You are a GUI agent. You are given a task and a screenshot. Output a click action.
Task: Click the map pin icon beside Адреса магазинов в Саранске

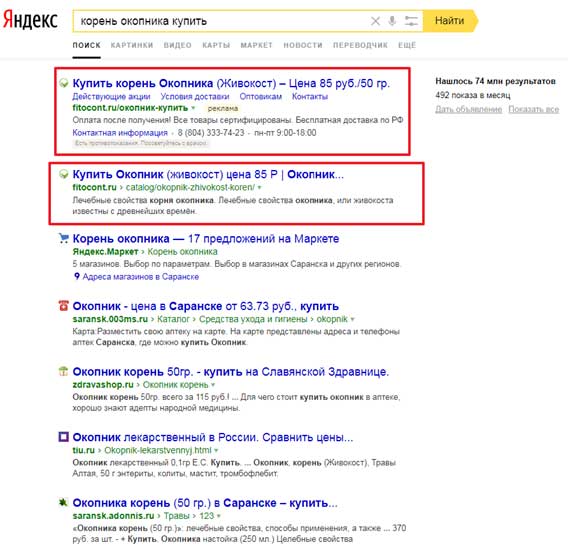coord(76,276)
